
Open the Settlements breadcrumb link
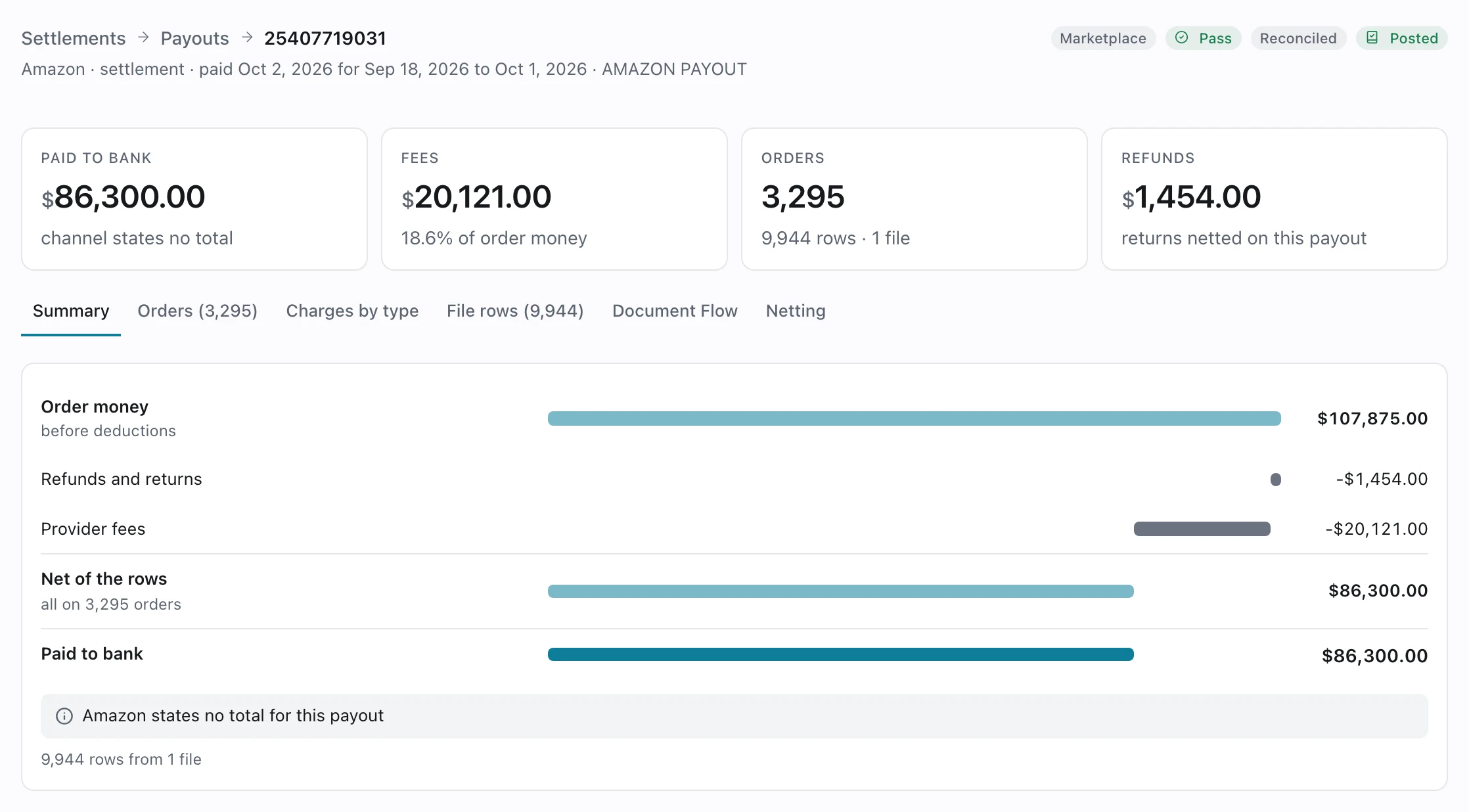(73, 38)
